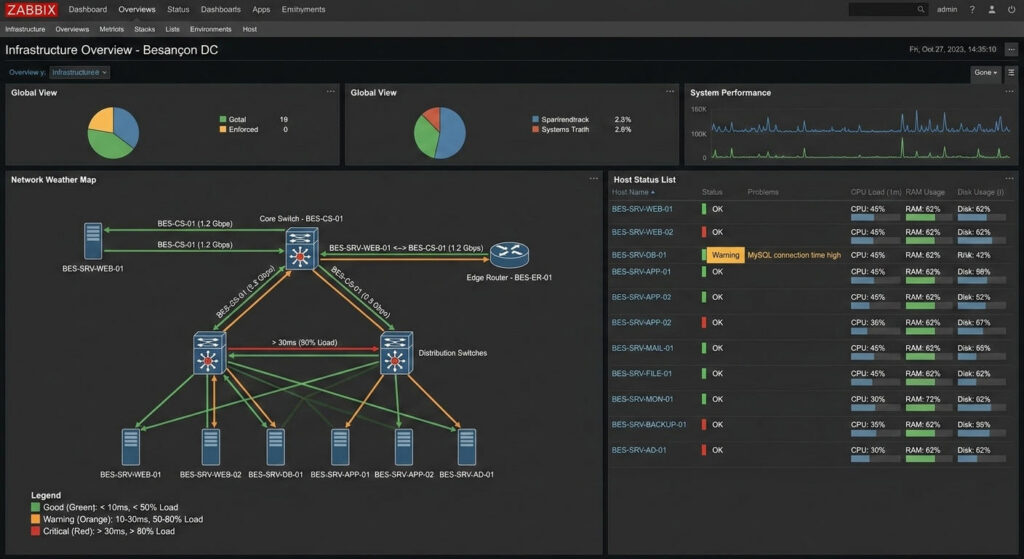Click the RAM: 72% value for BES-SRV-MON-01

point(923,399)
